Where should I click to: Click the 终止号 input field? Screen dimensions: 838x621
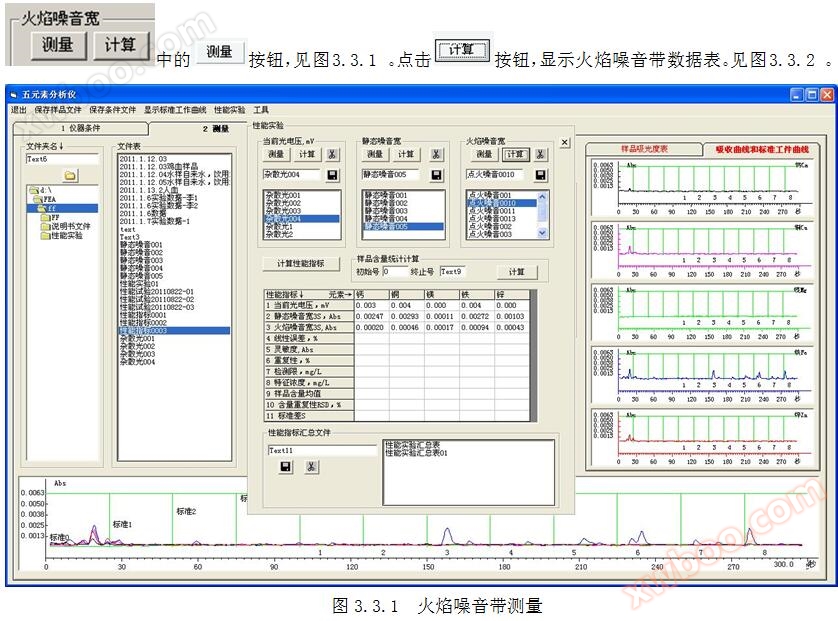click(x=453, y=271)
